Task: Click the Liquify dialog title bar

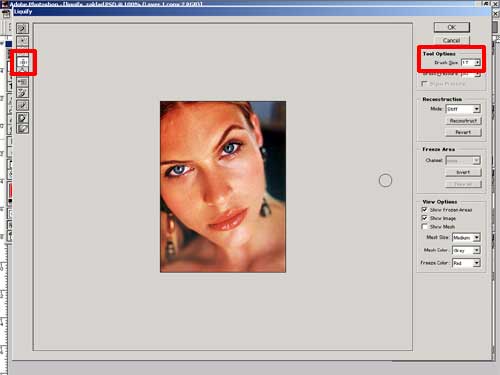Action: coord(252,12)
